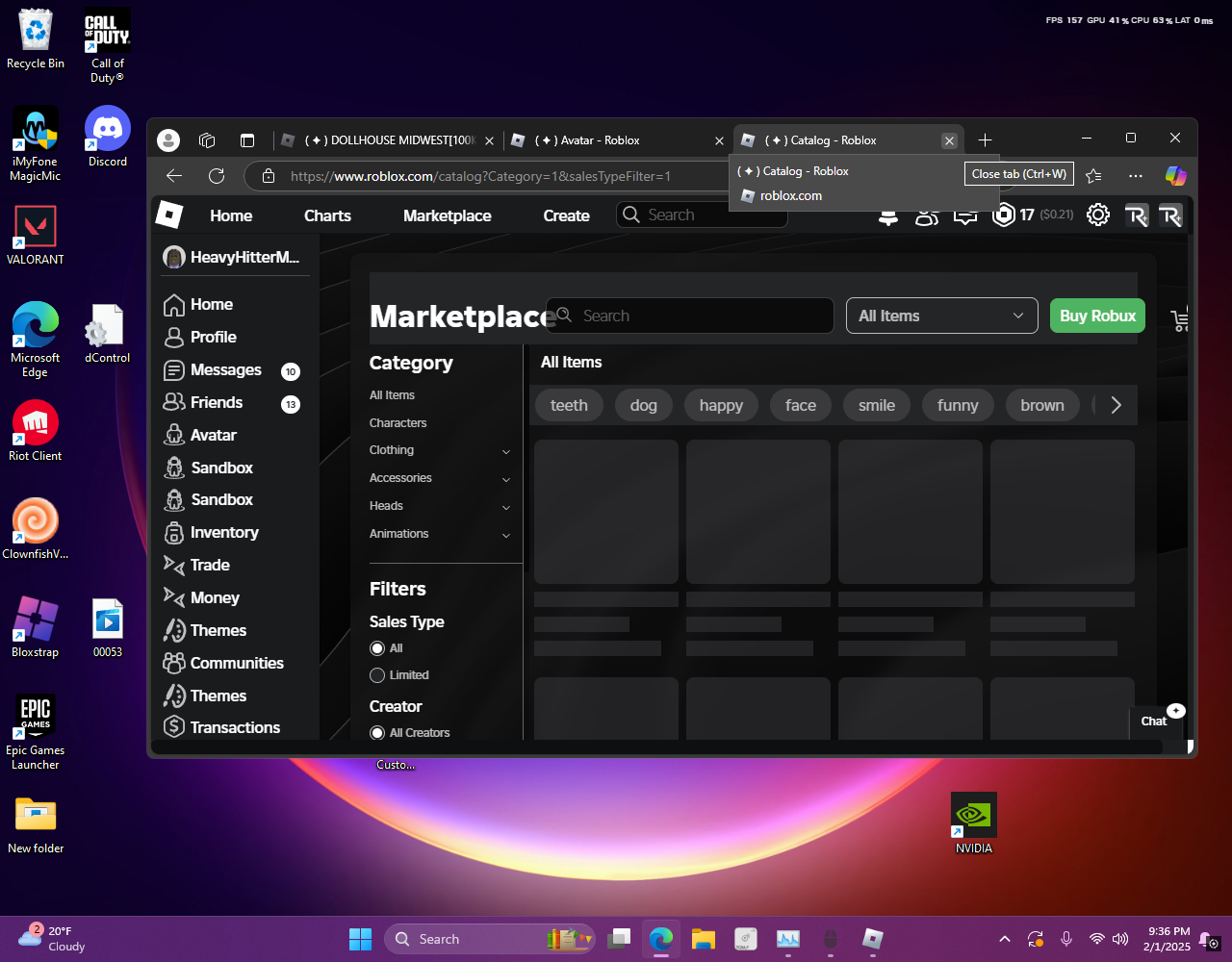Open the Roblox settings gear icon
The width and height of the screenshot is (1232, 962).
click(x=1097, y=215)
